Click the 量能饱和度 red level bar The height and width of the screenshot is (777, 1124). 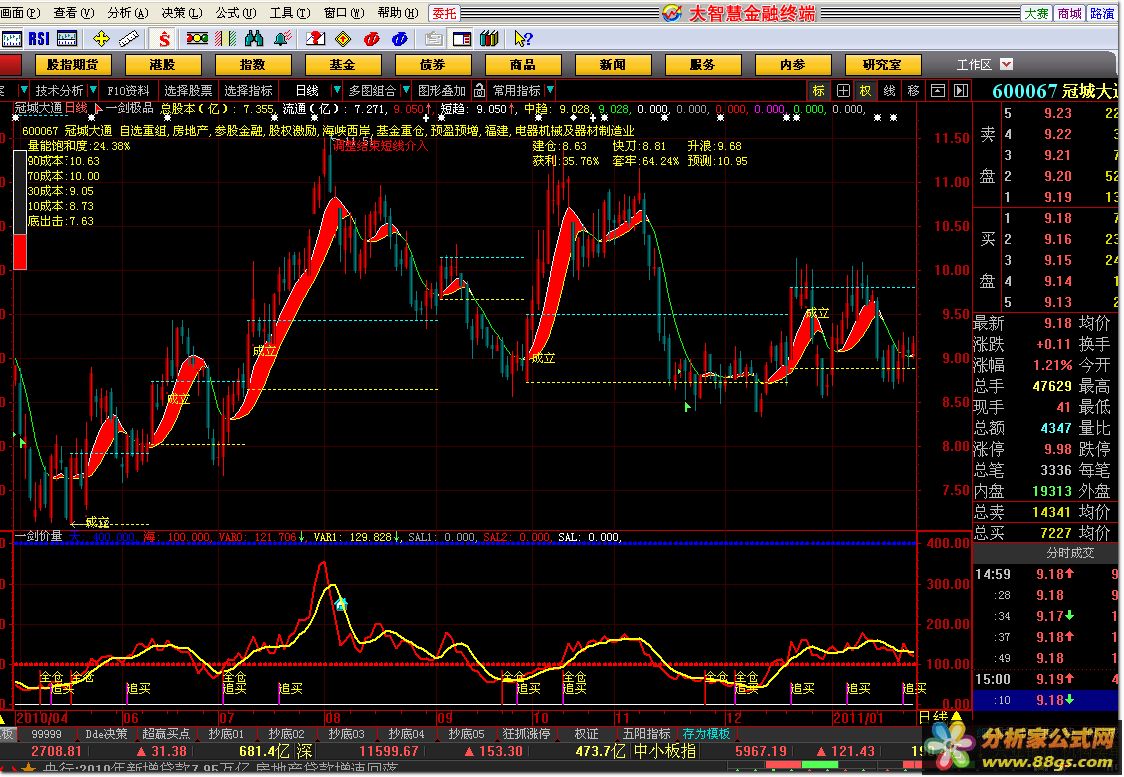[20, 252]
